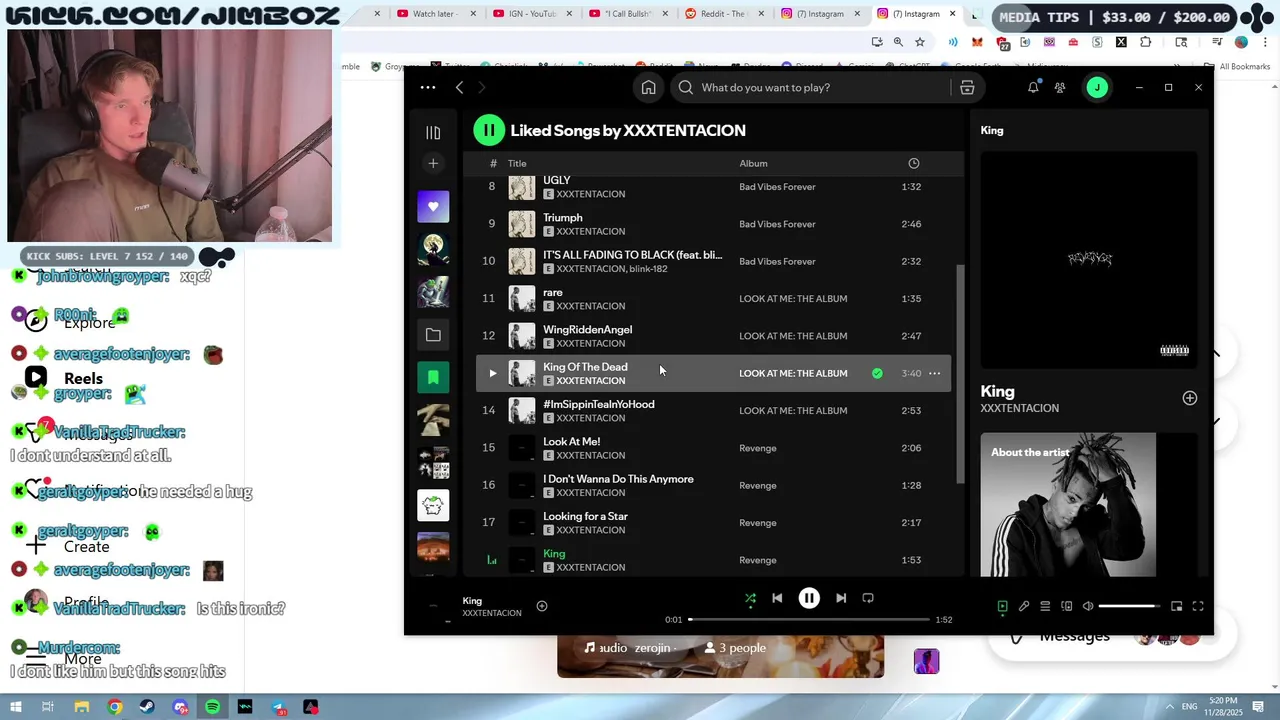
Task: Toggle the Now Playing view panel
Action: (1002, 606)
